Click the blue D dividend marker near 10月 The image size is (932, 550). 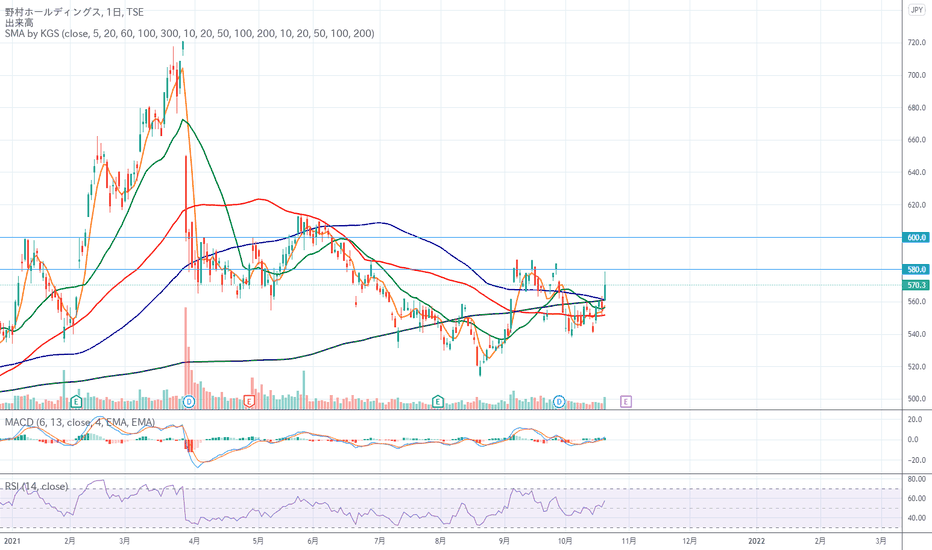[x=559, y=402]
